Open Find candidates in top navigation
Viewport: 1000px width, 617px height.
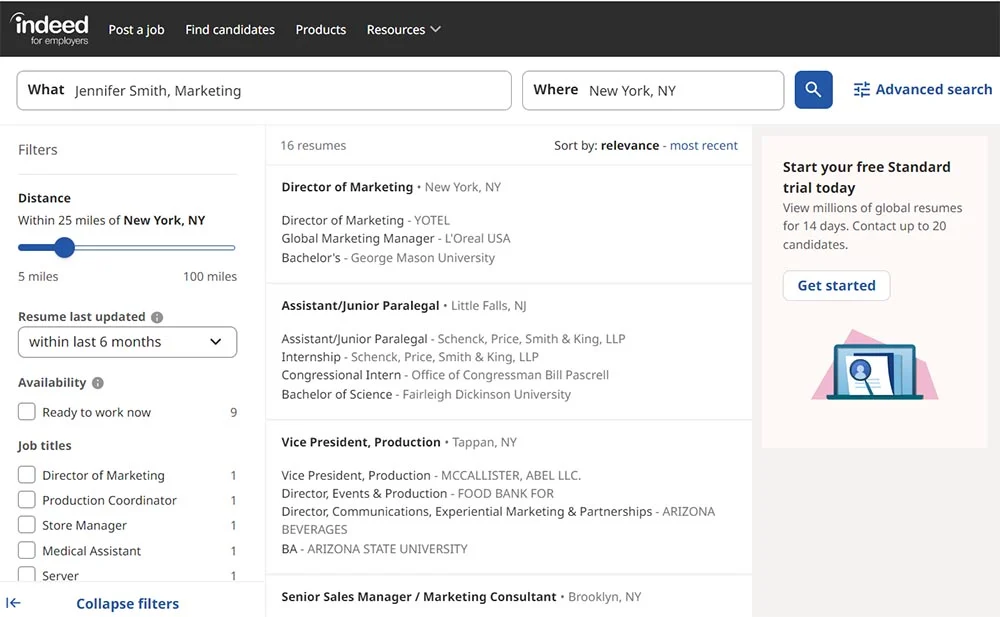[x=230, y=29]
